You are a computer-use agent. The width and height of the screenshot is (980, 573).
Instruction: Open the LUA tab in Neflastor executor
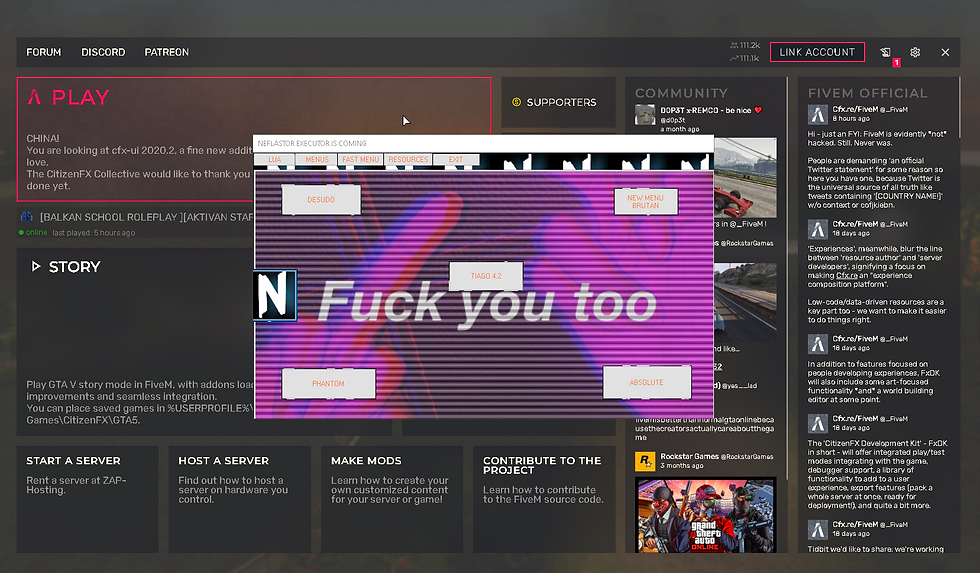pyautogui.click(x=274, y=159)
